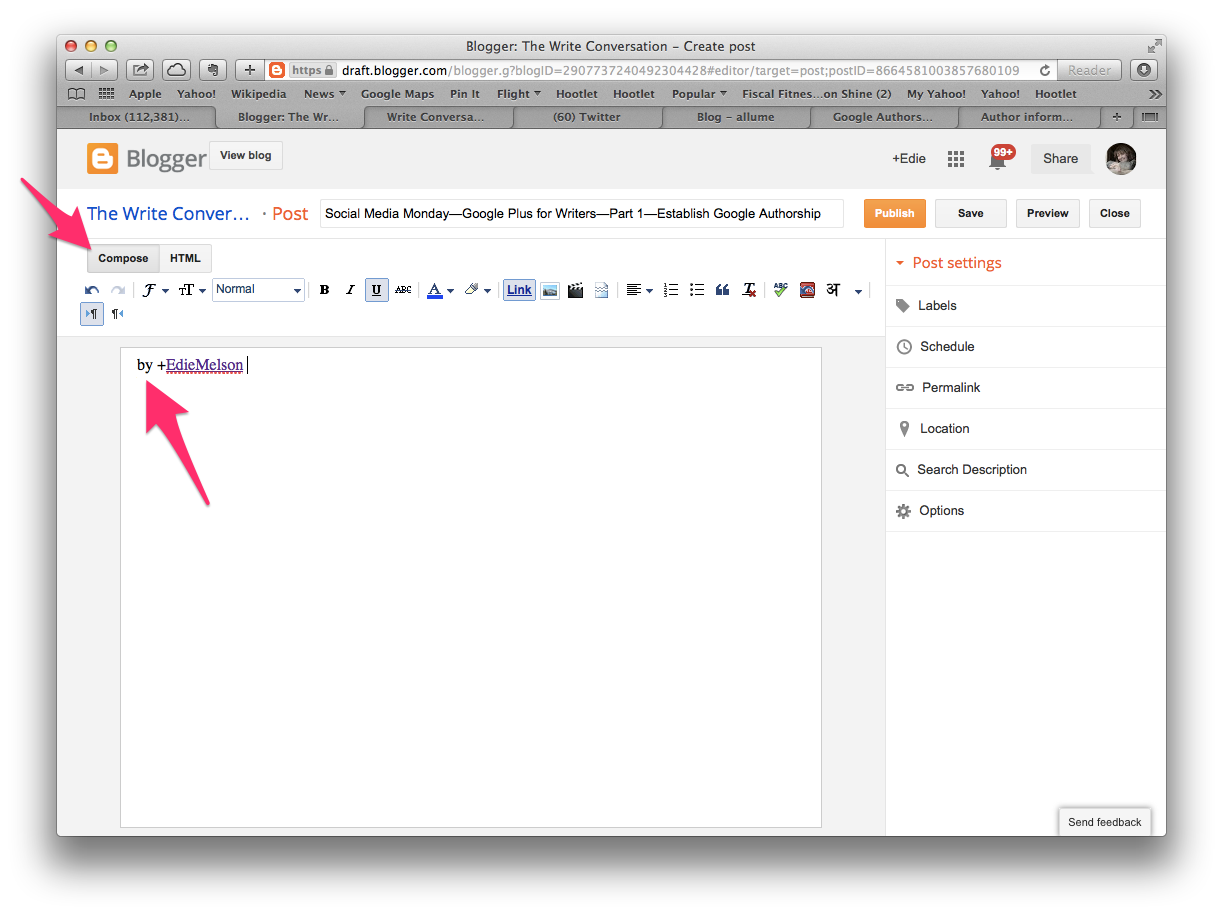Viewport: 1223px width, 915px height.
Task: Open the notifications bell showing 99+
Action: click(1000, 158)
